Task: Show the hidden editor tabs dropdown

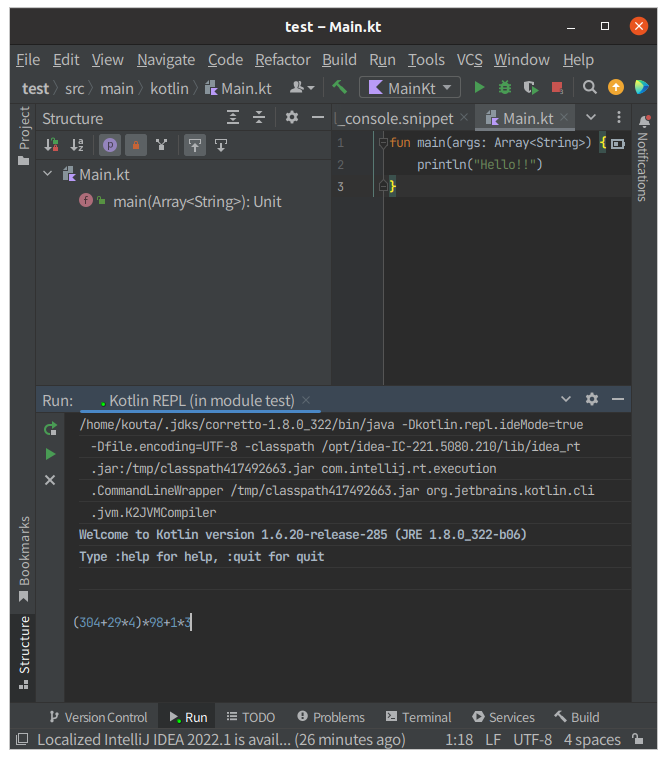Action: pyautogui.click(x=591, y=117)
